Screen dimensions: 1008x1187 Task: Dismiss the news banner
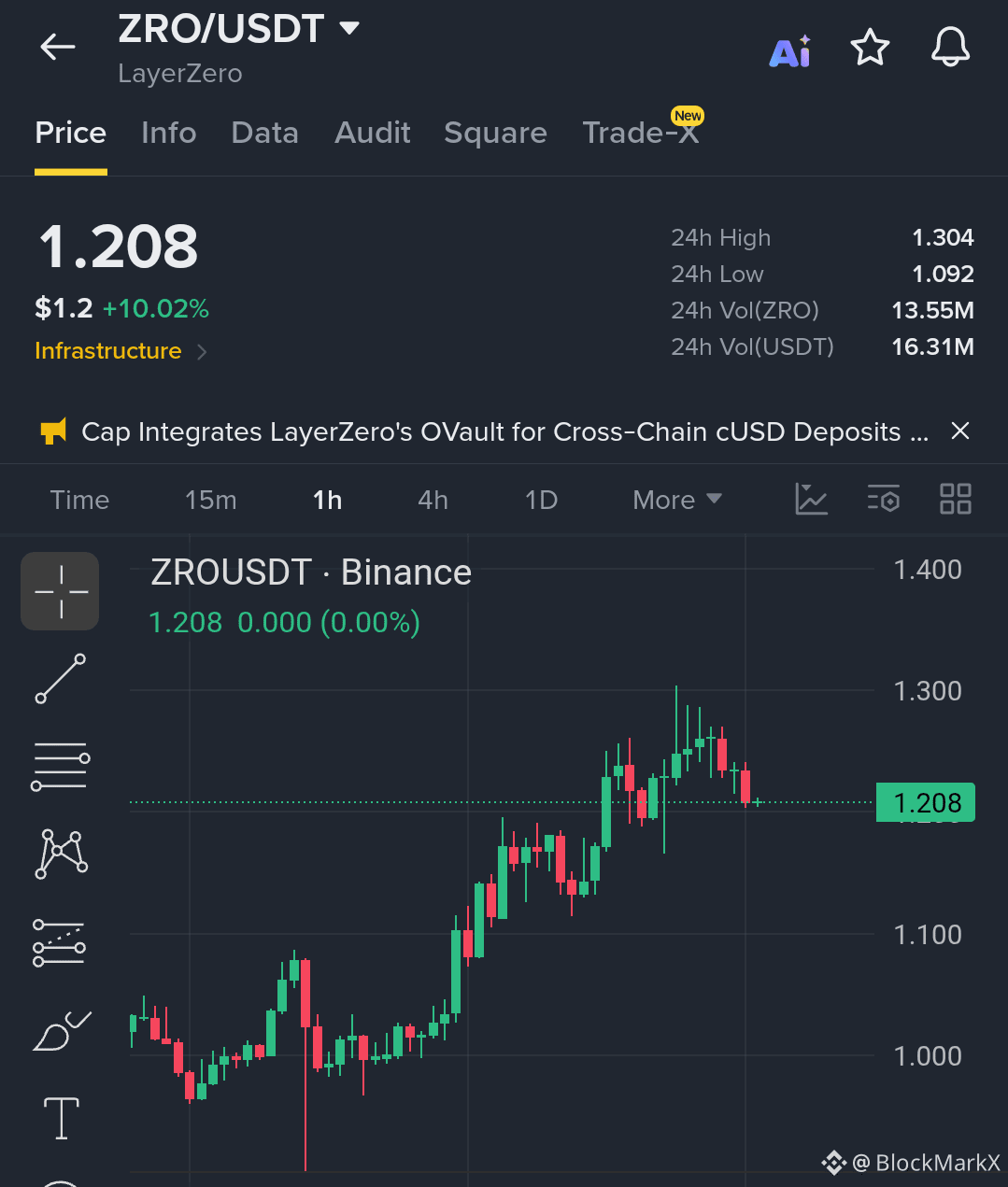tap(959, 431)
